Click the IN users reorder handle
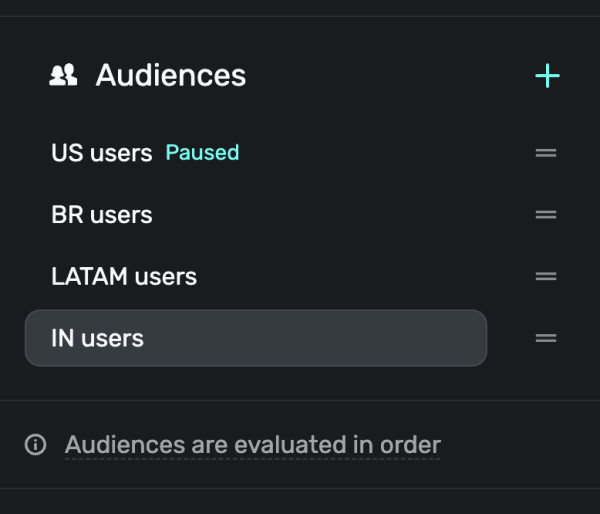 coord(546,338)
